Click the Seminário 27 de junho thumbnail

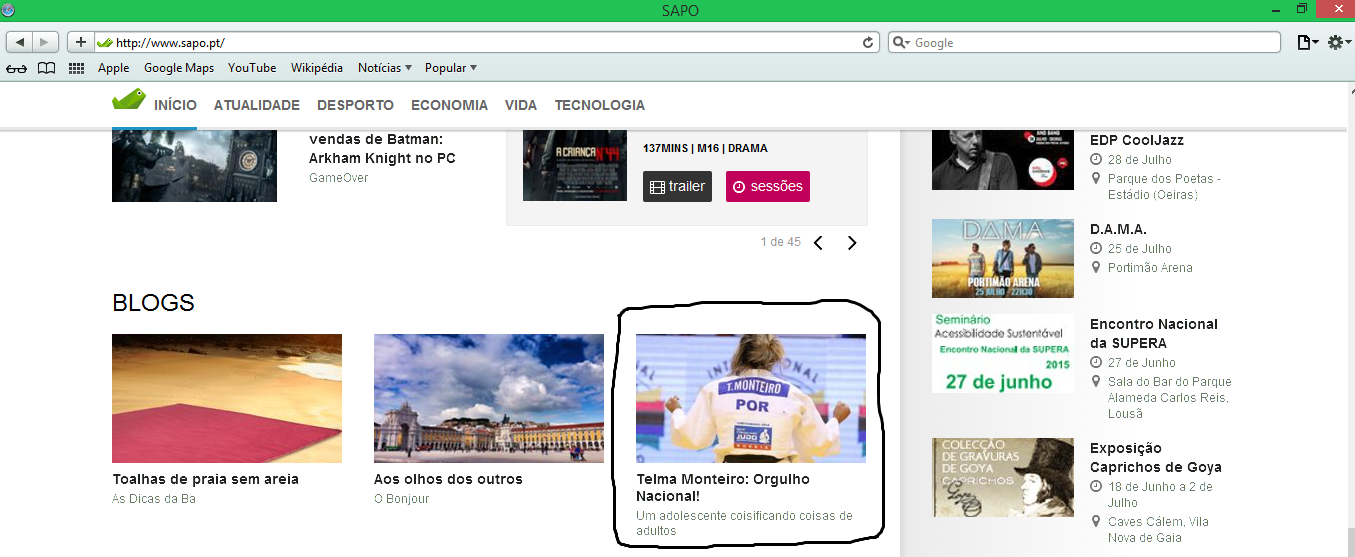[x=1003, y=353]
